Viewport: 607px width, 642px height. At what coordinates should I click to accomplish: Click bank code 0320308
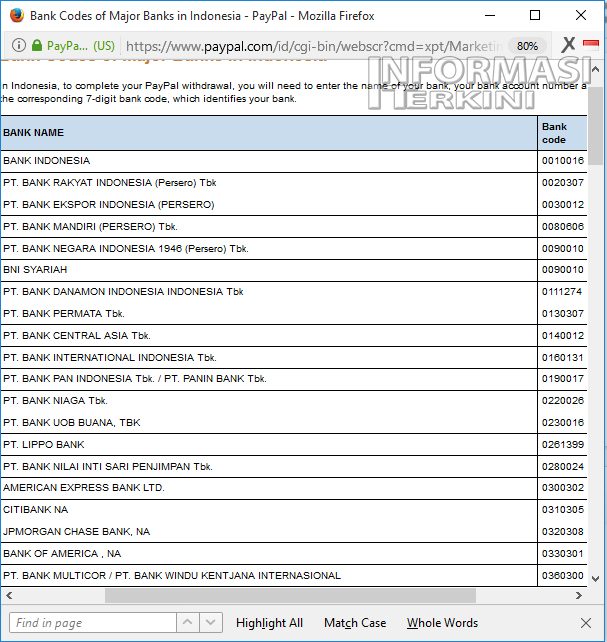point(563,532)
